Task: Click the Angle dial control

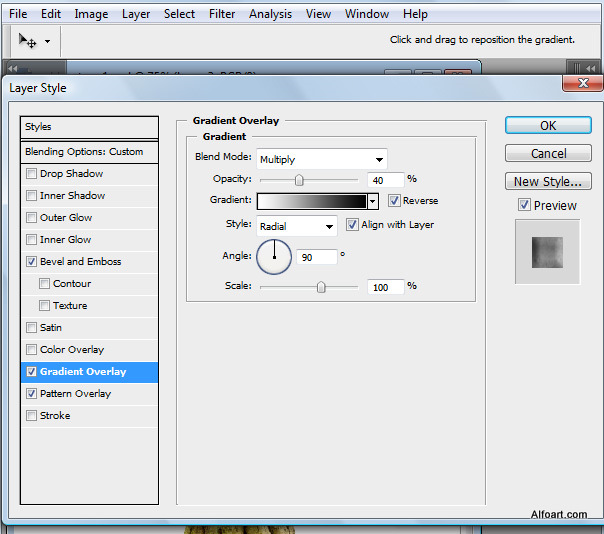Action: click(274, 257)
